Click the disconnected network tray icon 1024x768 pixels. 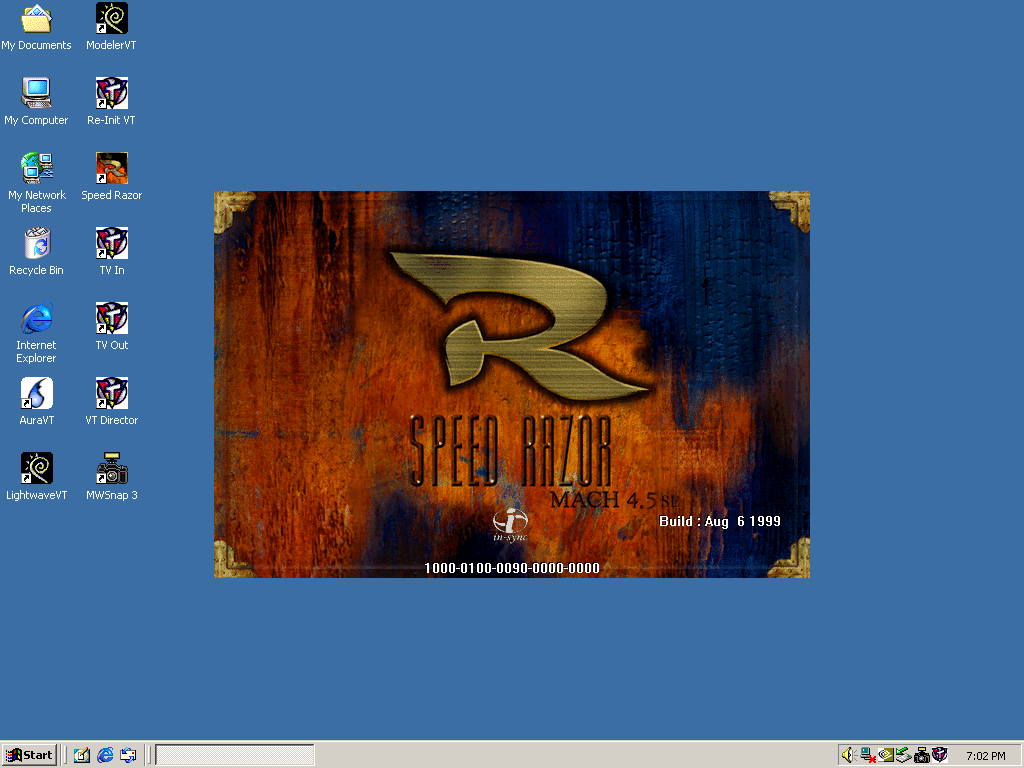868,756
